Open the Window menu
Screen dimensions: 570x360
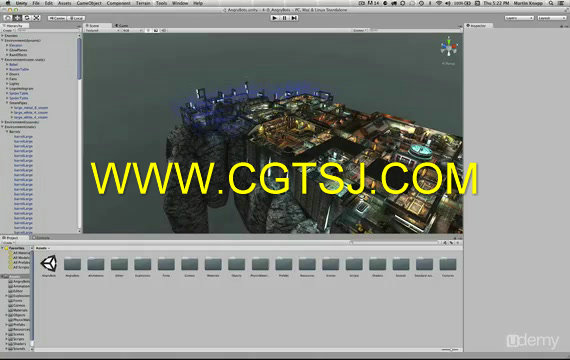(x=180, y=3)
